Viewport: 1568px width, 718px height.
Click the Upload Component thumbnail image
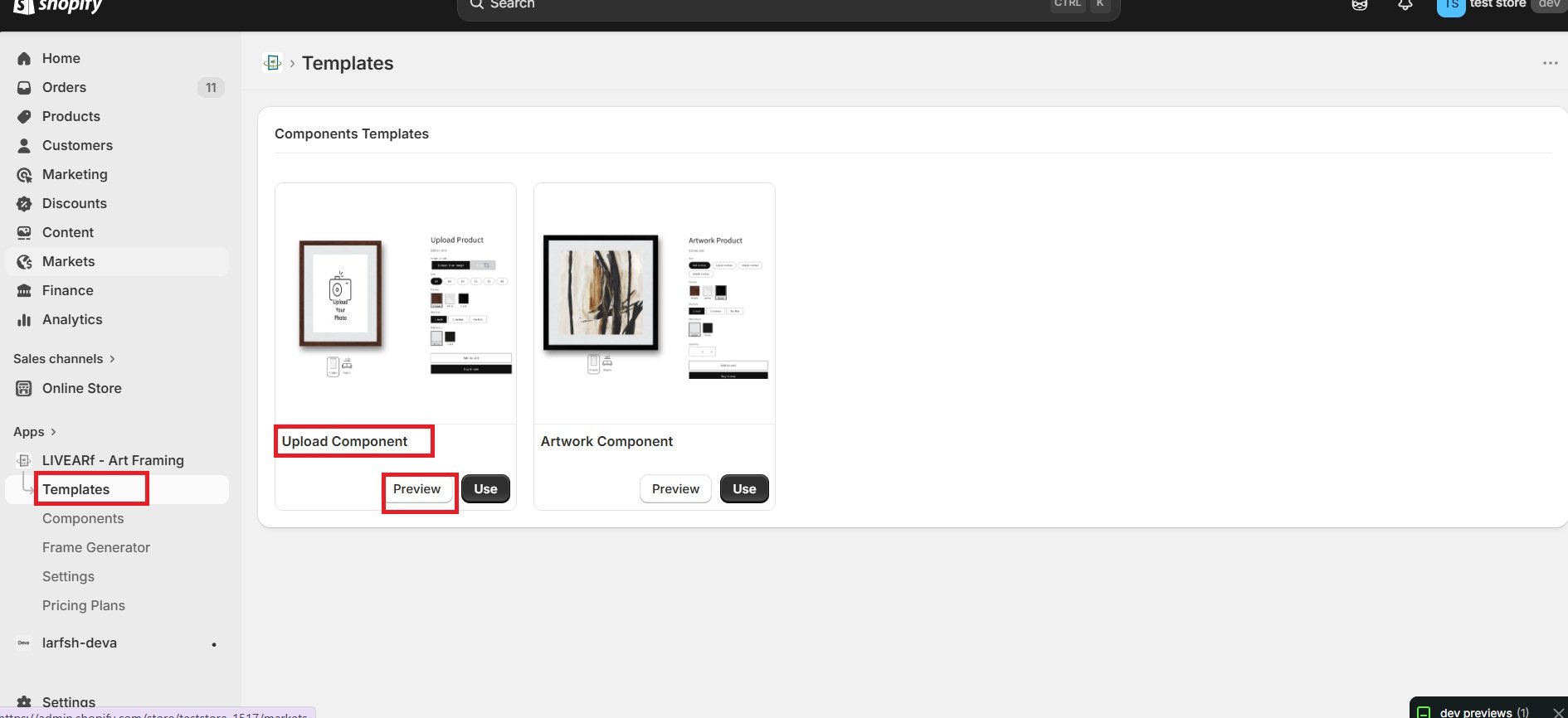tap(396, 303)
